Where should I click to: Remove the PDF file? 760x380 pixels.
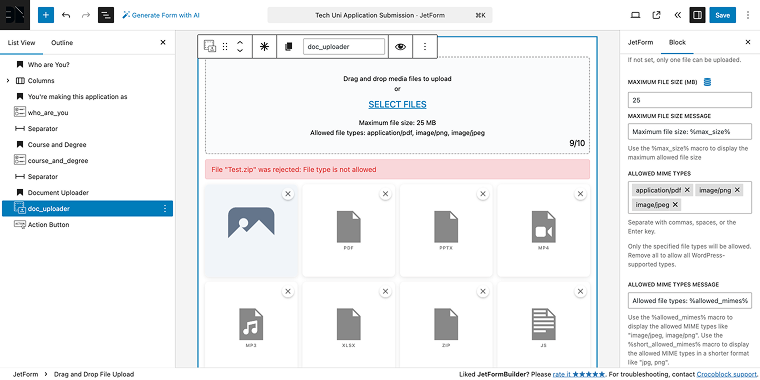tap(385, 194)
